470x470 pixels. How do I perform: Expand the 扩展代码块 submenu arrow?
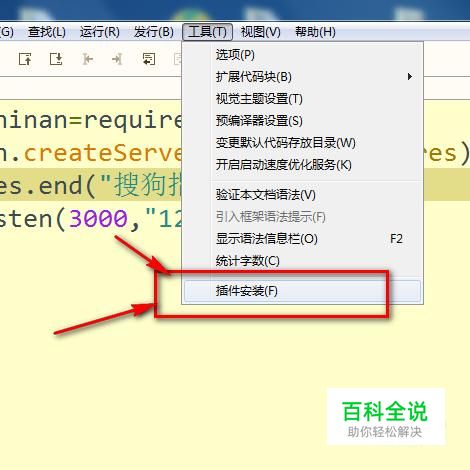pos(410,77)
